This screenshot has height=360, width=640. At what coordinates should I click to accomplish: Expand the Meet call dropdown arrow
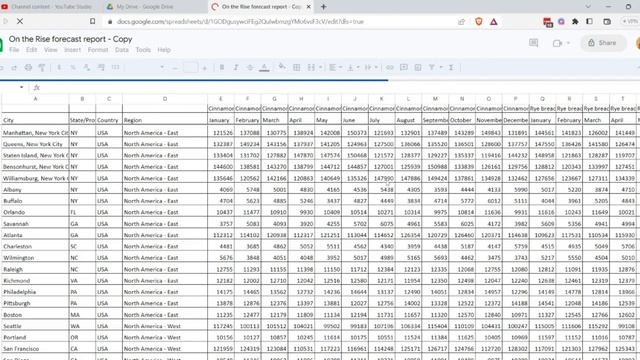(568, 43)
